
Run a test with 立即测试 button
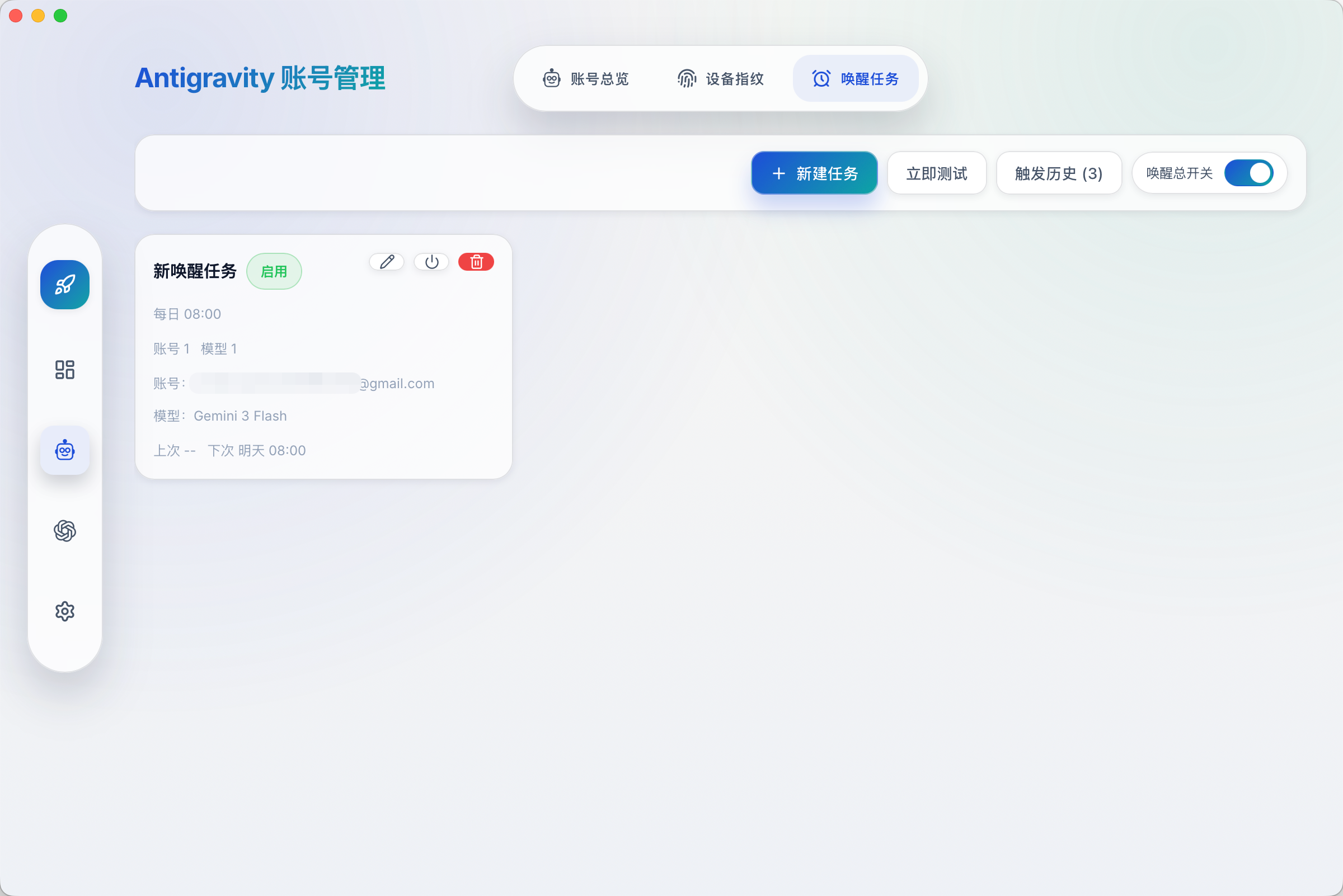(x=937, y=173)
